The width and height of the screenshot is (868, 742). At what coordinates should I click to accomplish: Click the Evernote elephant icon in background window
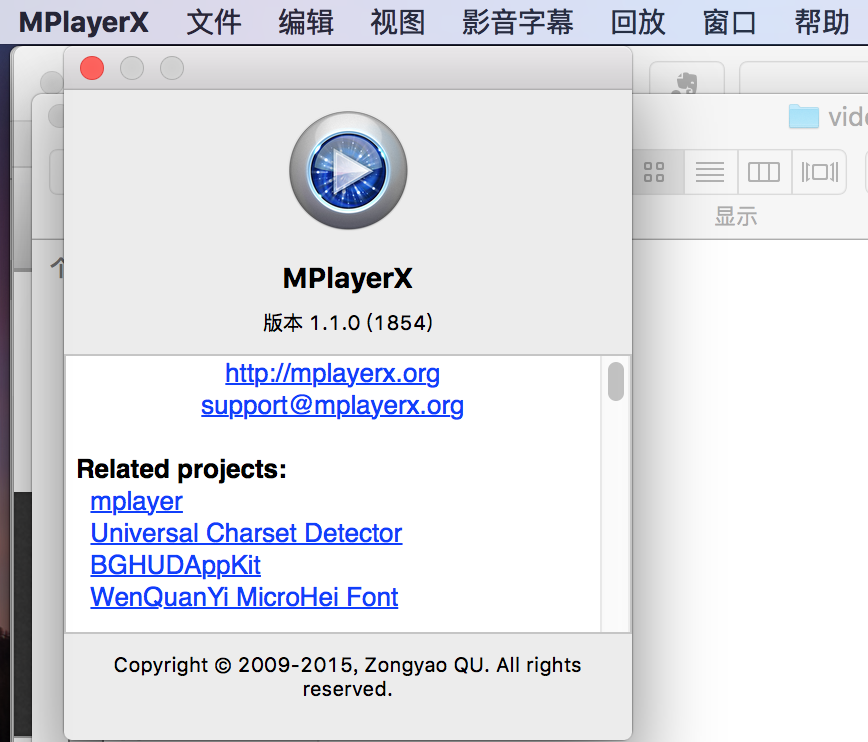click(685, 83)
